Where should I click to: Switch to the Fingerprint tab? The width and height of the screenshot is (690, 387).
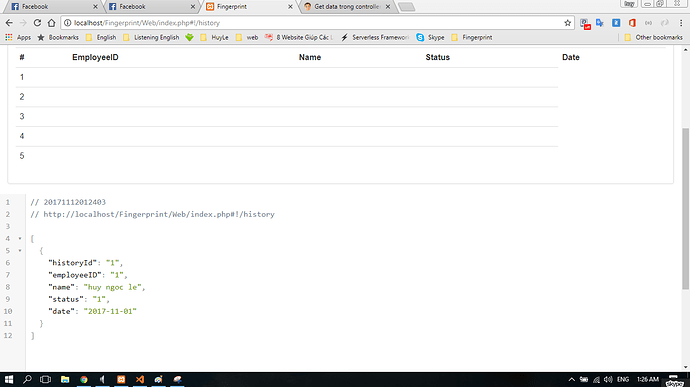click(249, 7)
